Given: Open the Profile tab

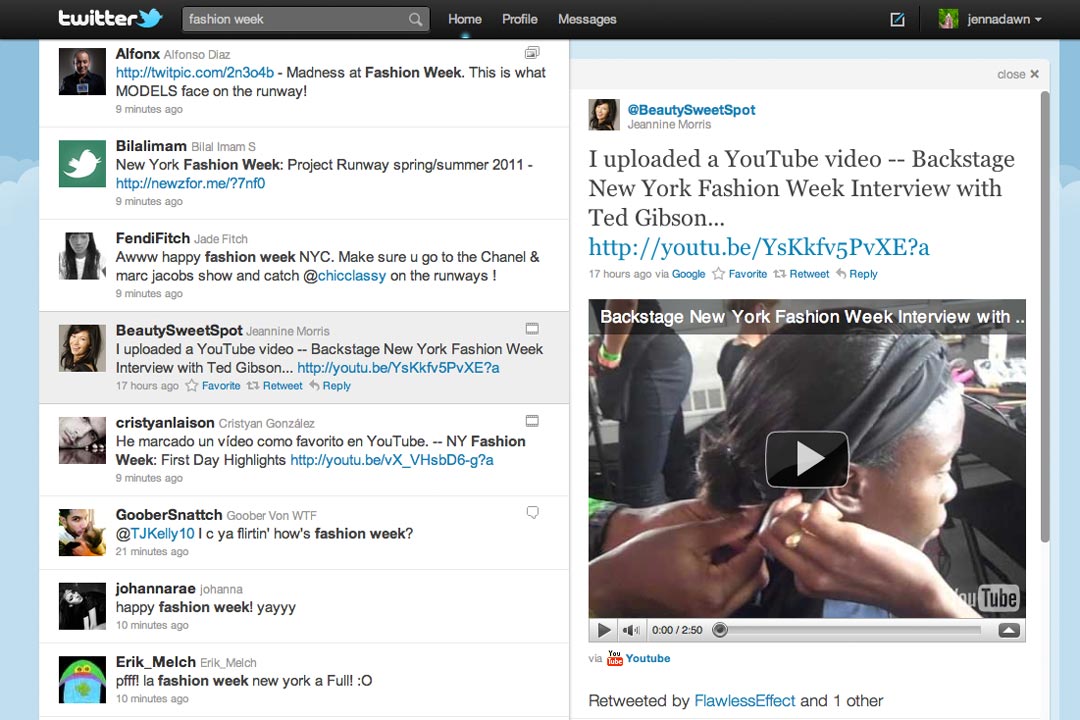Looking at the screenshot, I should tap(519, 19).
